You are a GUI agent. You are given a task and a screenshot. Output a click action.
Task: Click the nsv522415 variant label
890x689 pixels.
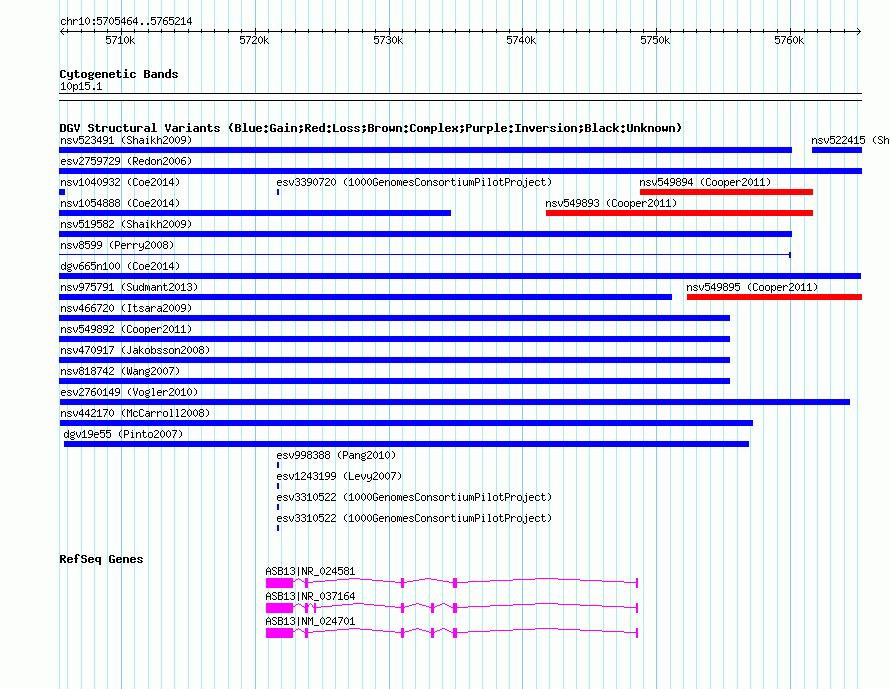point(850,140)
